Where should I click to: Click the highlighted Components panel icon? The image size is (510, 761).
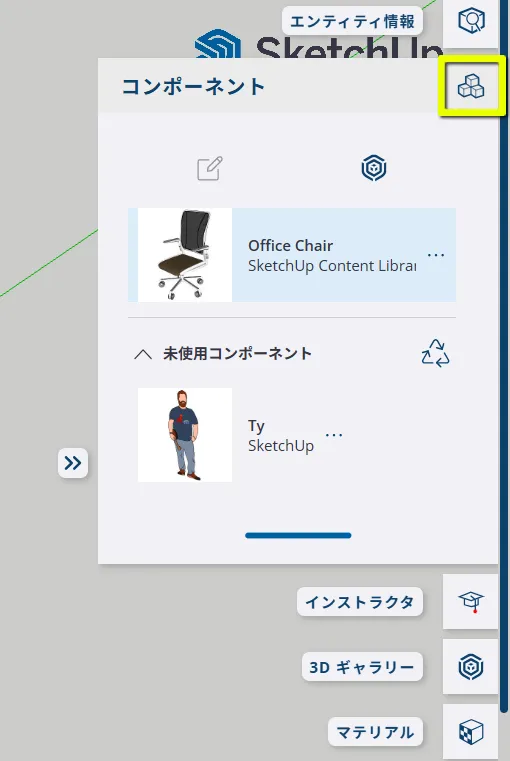(x=471, y=87)
